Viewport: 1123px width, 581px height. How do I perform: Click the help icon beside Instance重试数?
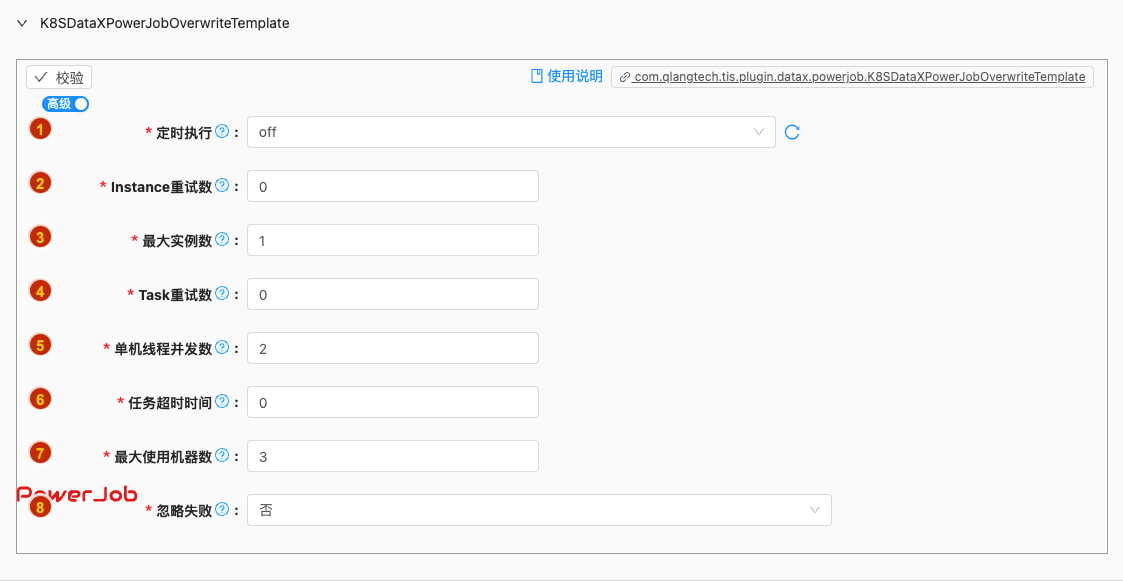[222, 185]
